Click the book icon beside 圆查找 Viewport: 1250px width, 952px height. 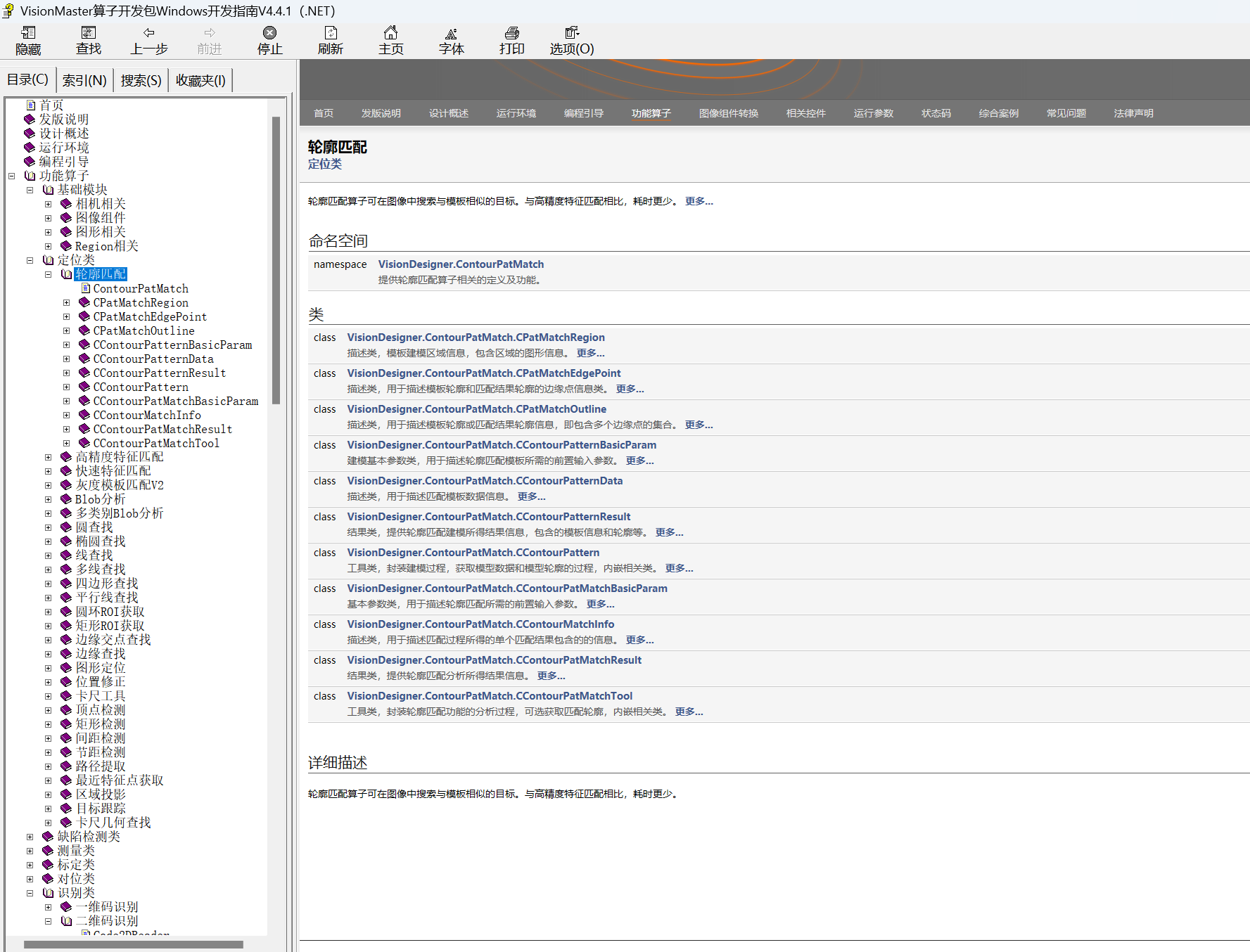[66, 527]
